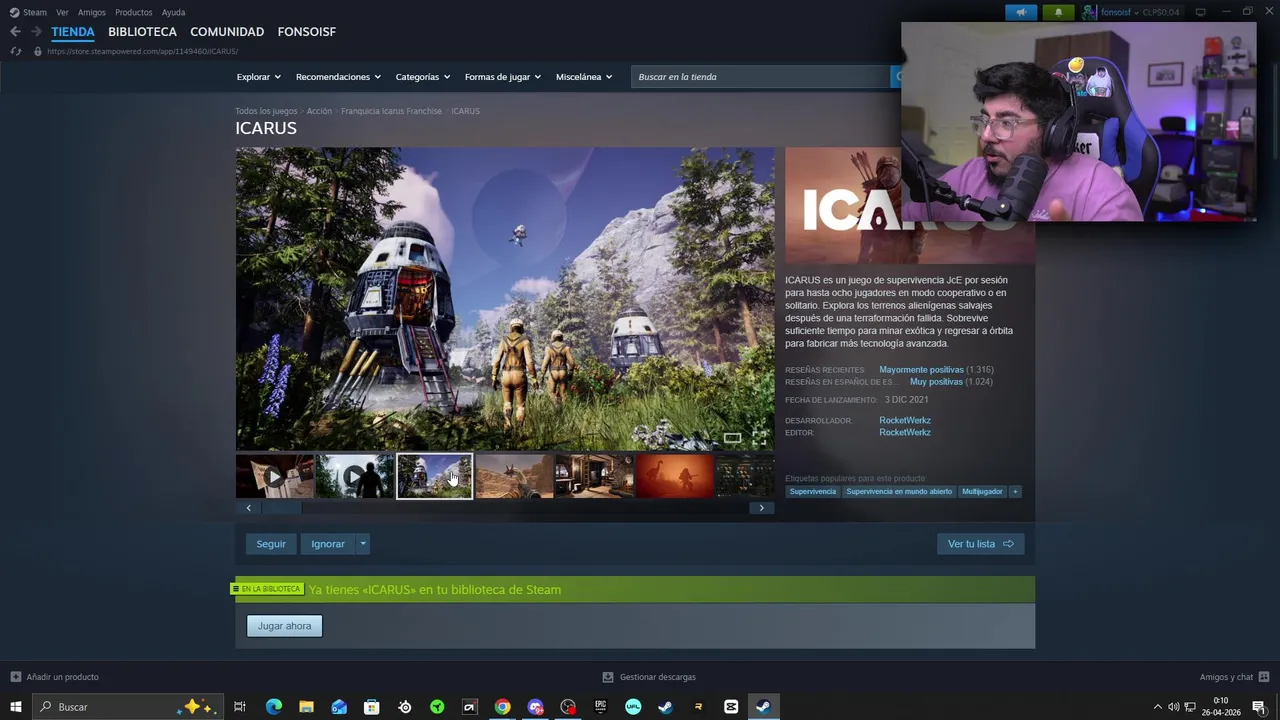Open the Acción breadcrumb link
The image size is (1280, 720).
point(319,111)
